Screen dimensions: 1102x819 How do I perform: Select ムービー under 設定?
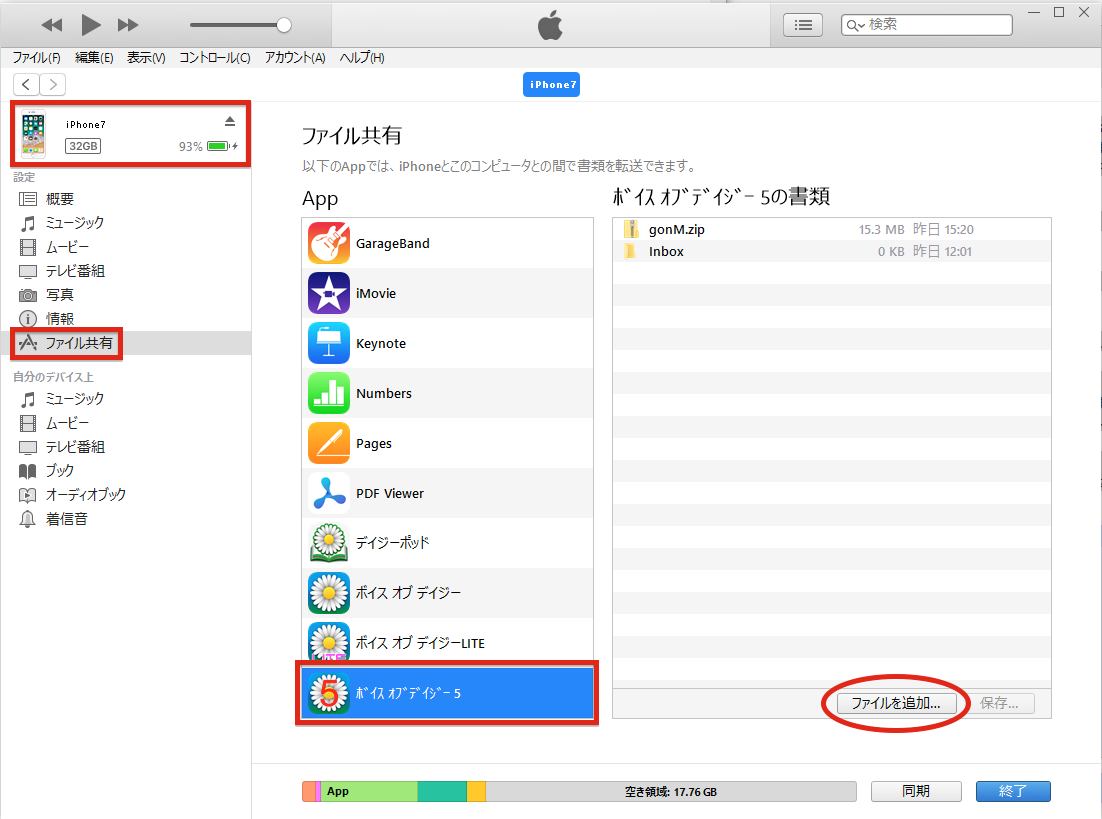point(67,247)
